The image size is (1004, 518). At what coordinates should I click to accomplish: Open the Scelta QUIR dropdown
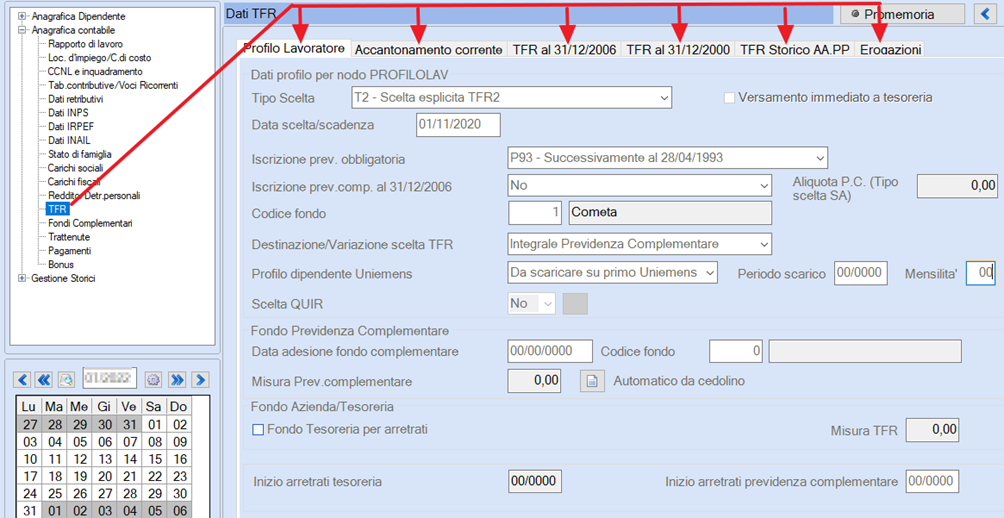click(x=531, y=304)
